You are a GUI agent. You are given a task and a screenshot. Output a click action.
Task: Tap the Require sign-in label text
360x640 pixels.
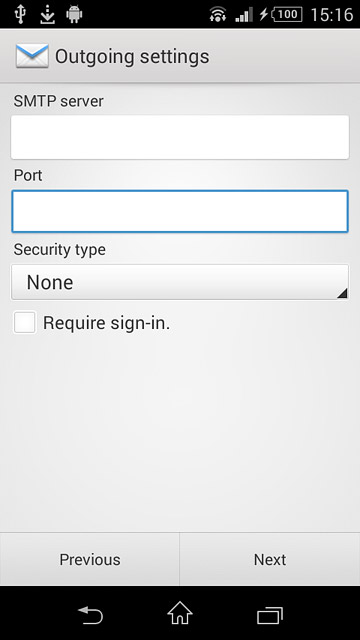pos(107,323)
